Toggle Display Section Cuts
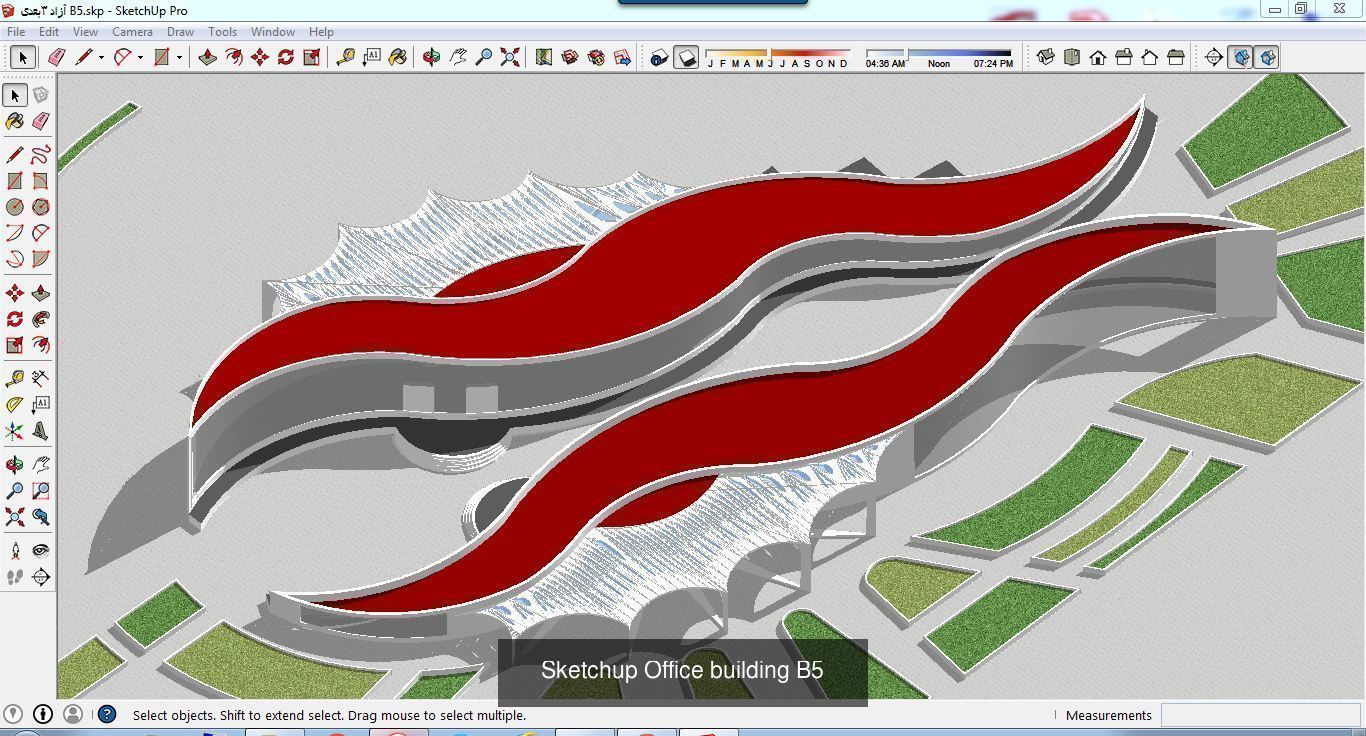 (1266, 57)
